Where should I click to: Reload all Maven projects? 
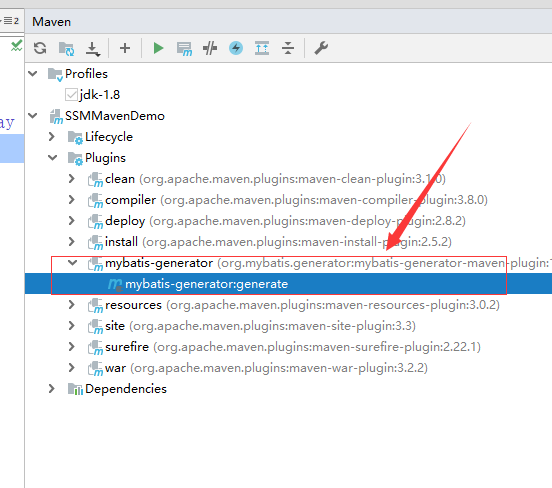(40, 48)
